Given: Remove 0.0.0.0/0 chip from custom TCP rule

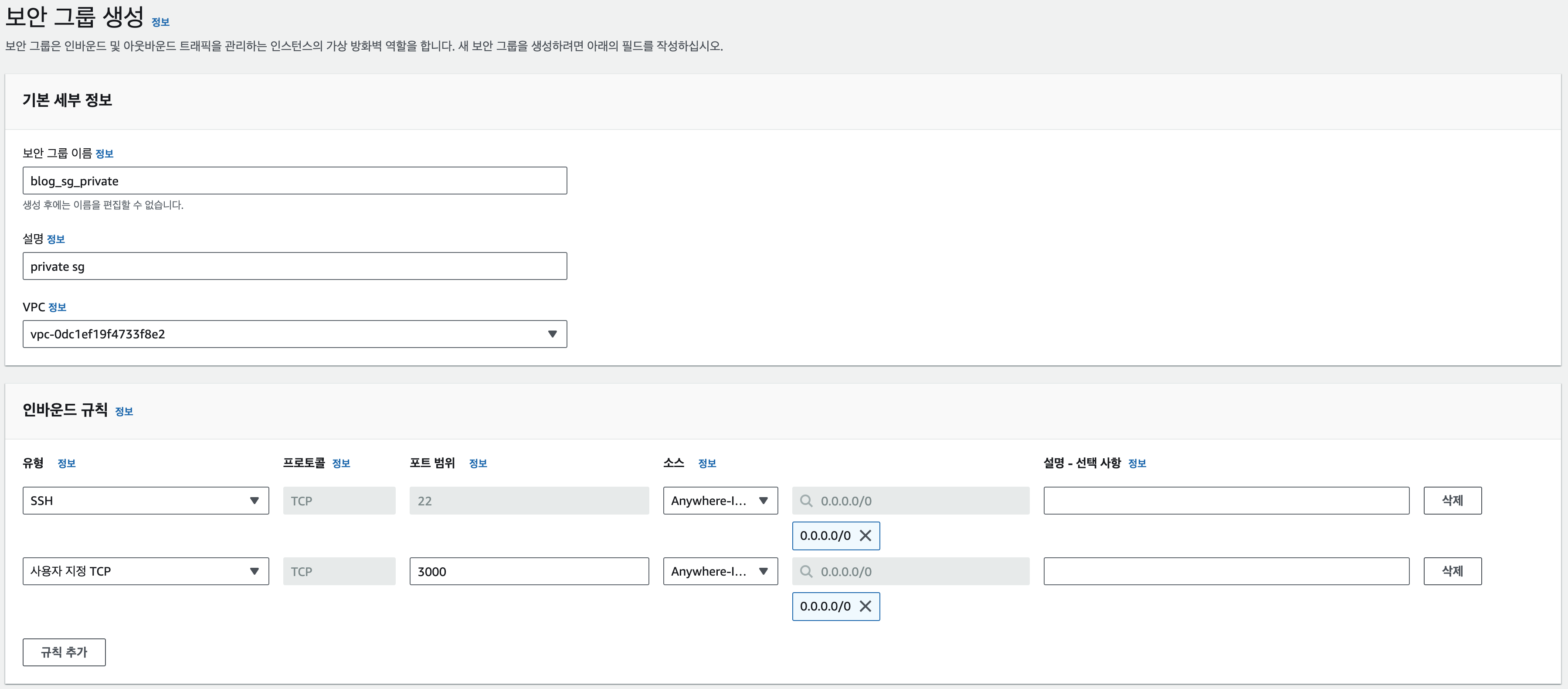Looking at the screenshot, I should (865, 606).
